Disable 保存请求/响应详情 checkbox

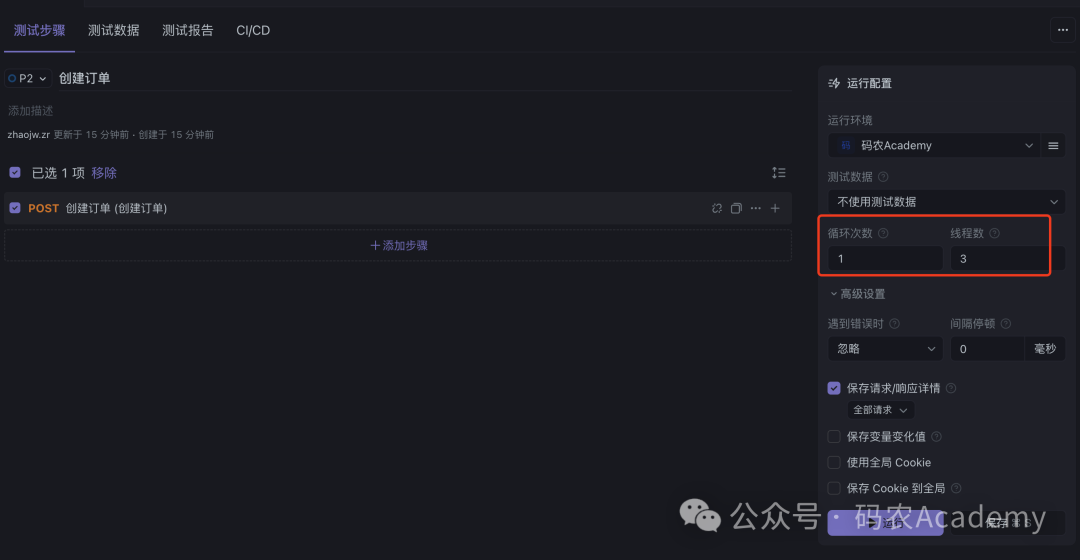834,388
